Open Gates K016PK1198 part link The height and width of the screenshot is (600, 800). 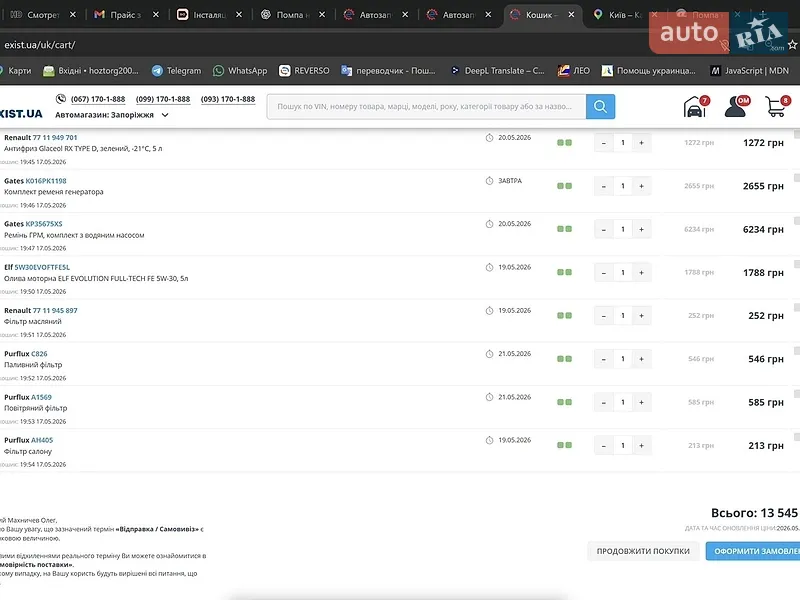46,181
